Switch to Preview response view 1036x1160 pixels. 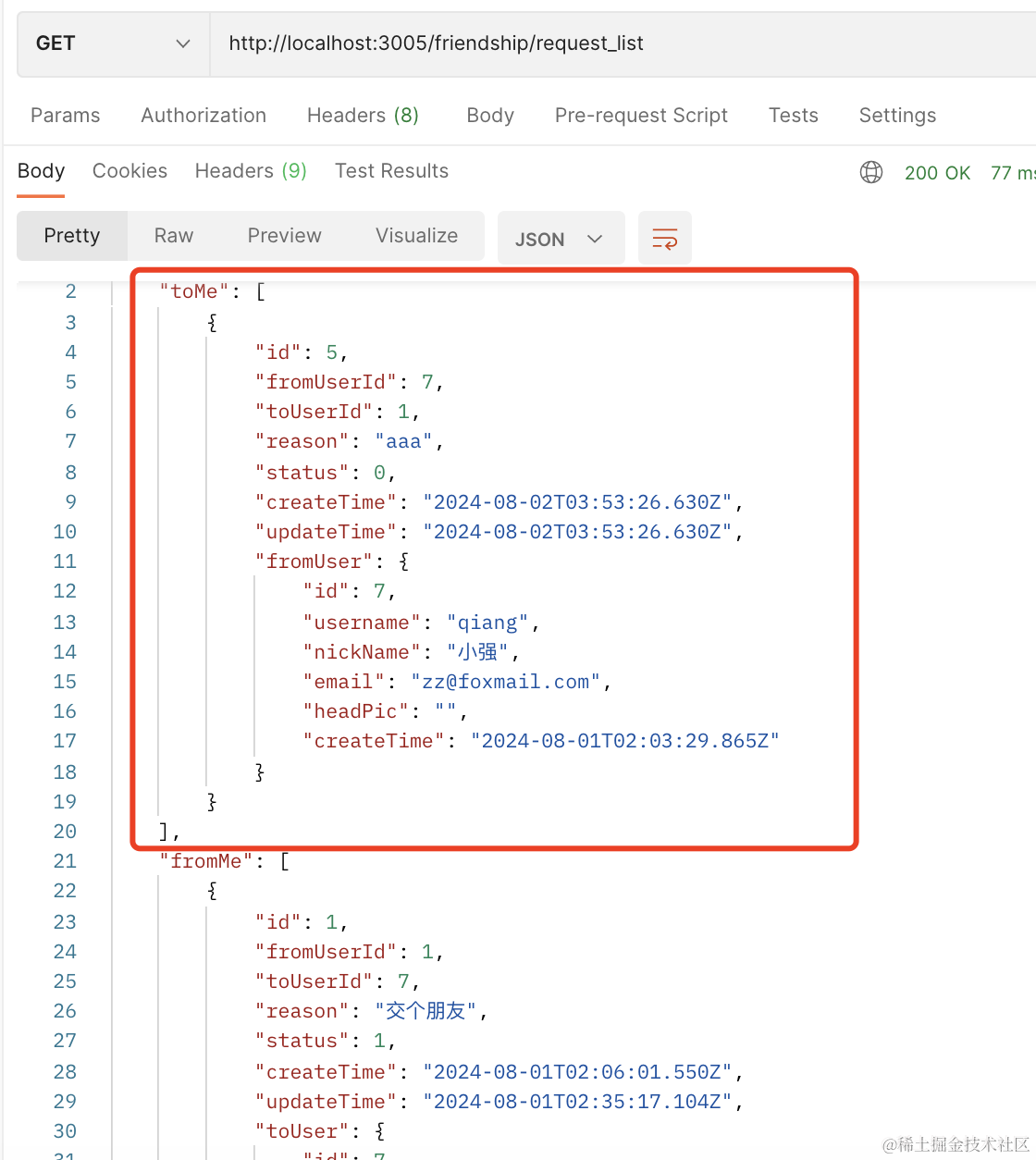(x=284, y=236)
